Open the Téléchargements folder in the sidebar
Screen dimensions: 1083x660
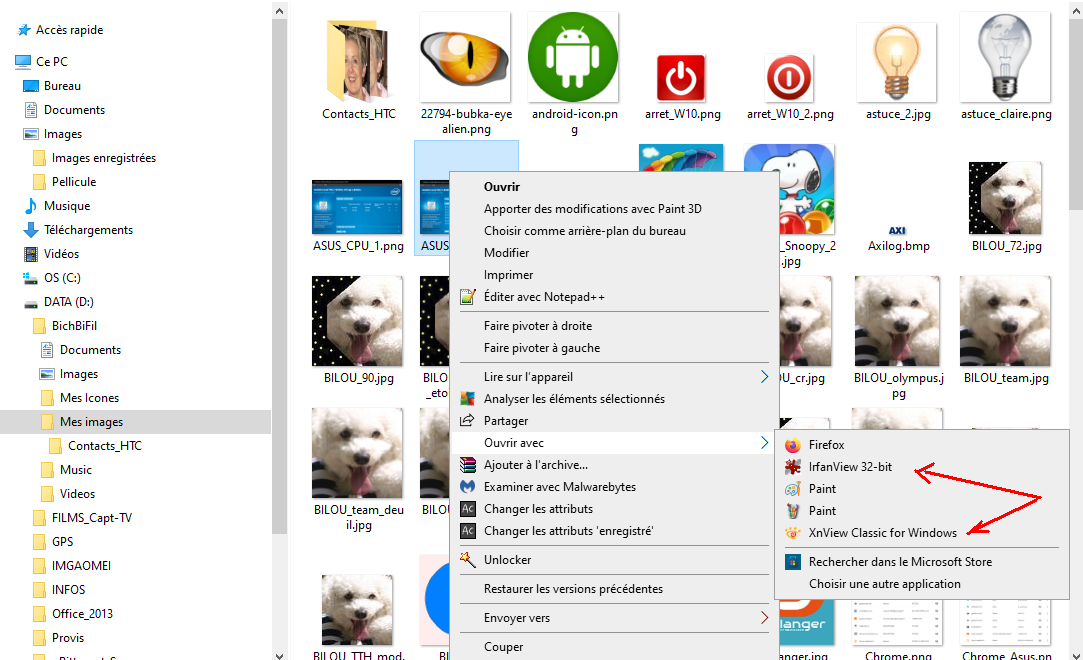click(88, 230)
